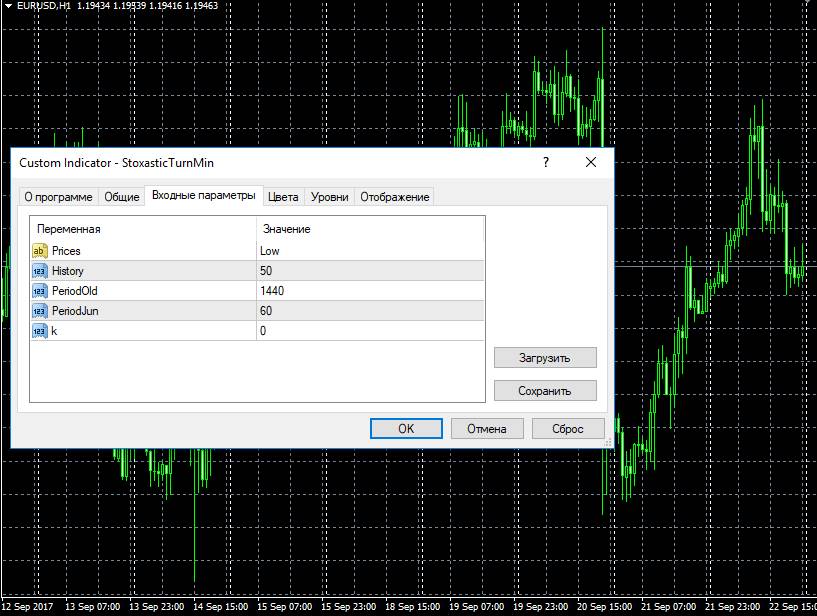
Task: Click the 15 Sep 07:00 time label
Action: [284, 607]
